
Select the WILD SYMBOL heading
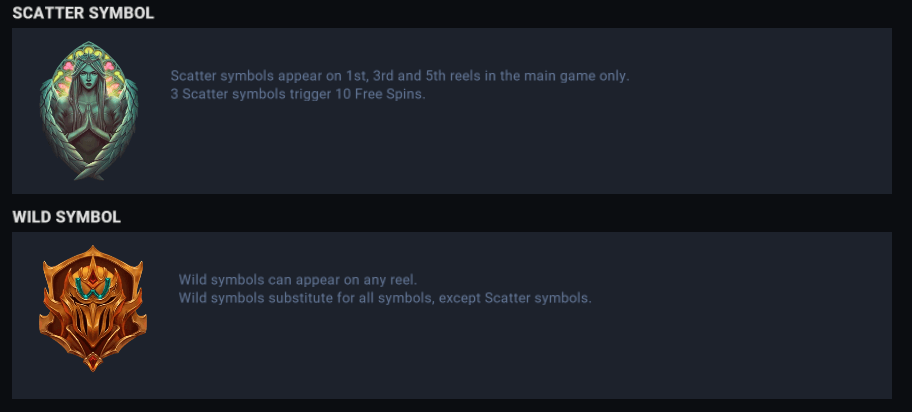(66, 216)
